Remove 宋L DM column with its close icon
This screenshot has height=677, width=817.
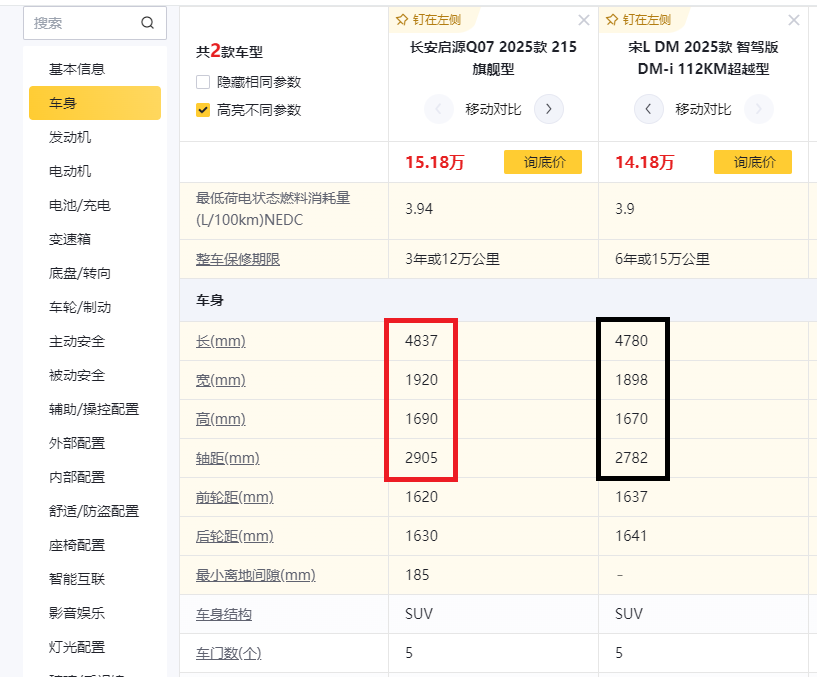794,20
